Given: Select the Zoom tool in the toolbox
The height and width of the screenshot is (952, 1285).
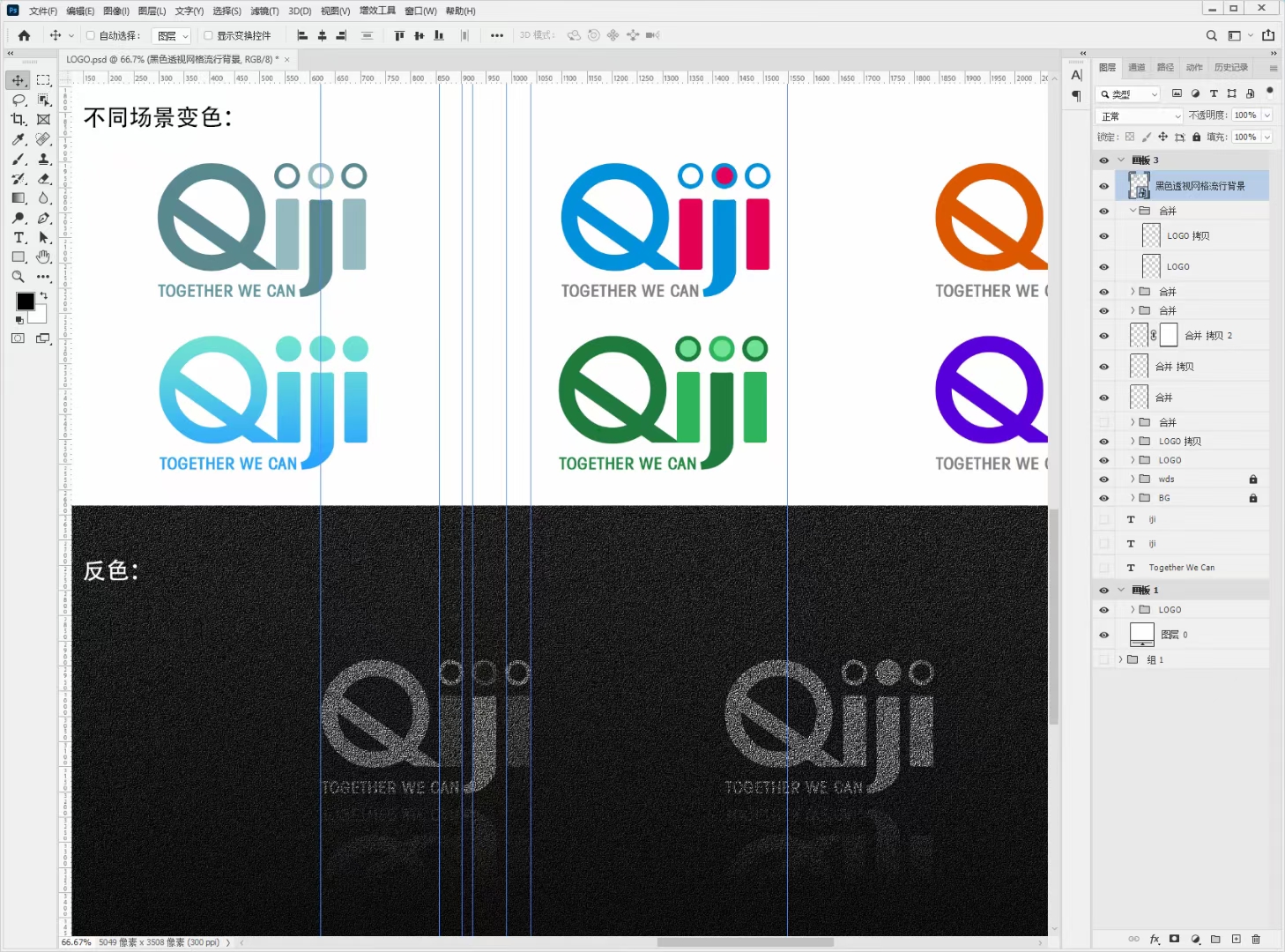Looking at the screenshot, I should [x=18, y=277].
